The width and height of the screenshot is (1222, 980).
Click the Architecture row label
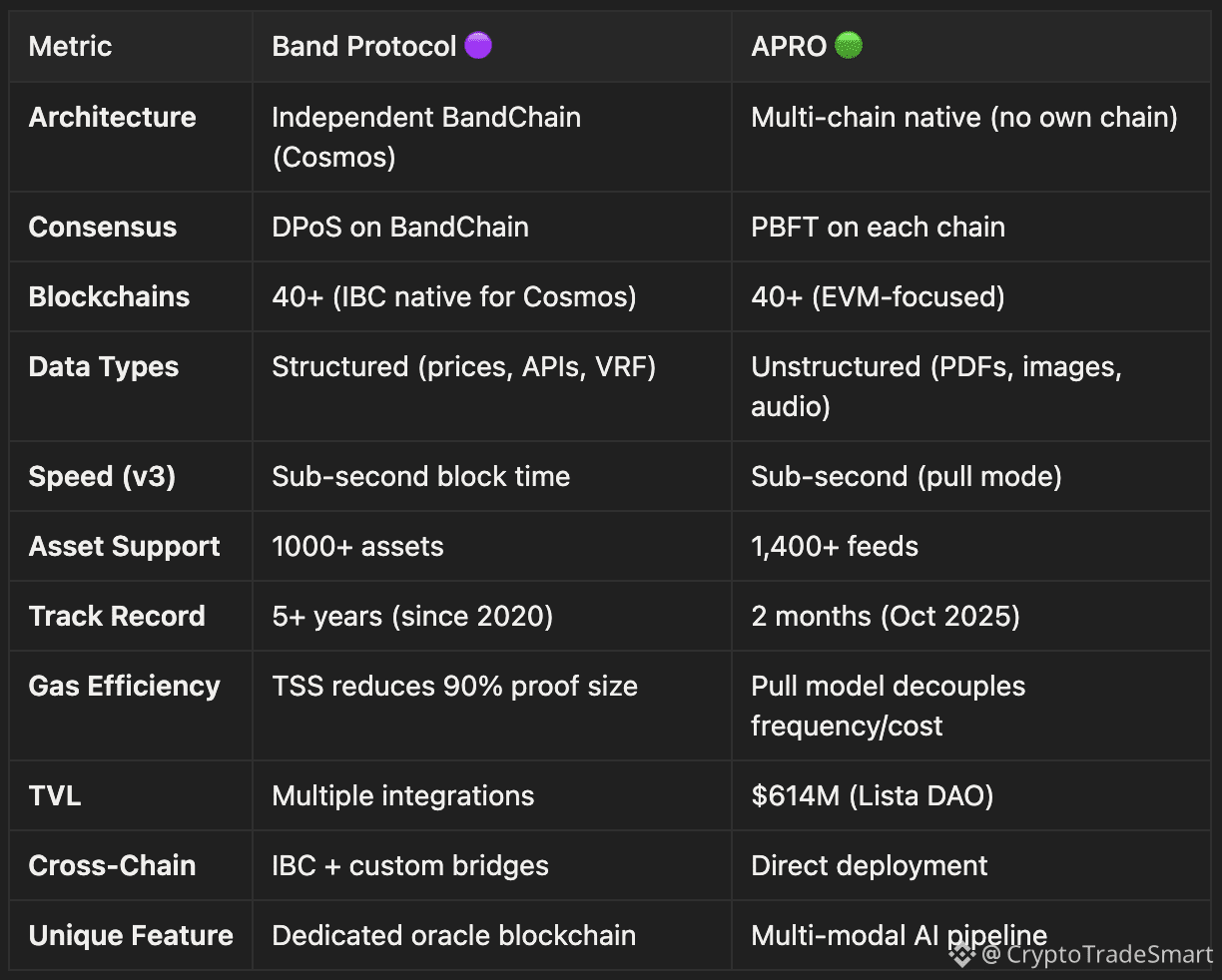pyautogui.click(x=112, y=117)
